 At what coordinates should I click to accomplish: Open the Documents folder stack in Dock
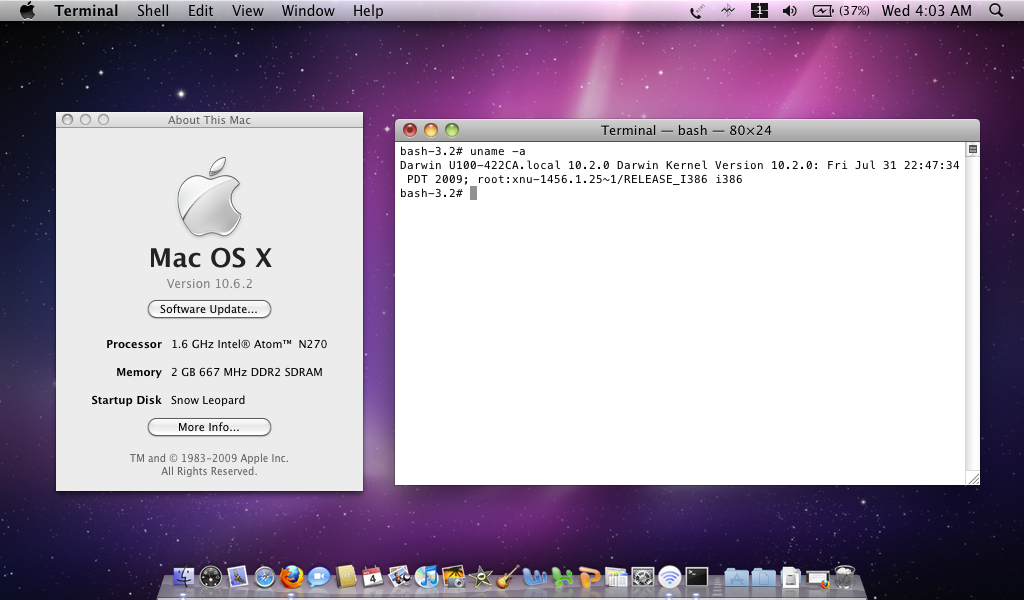pyautogui.click(x=763, y=577)
